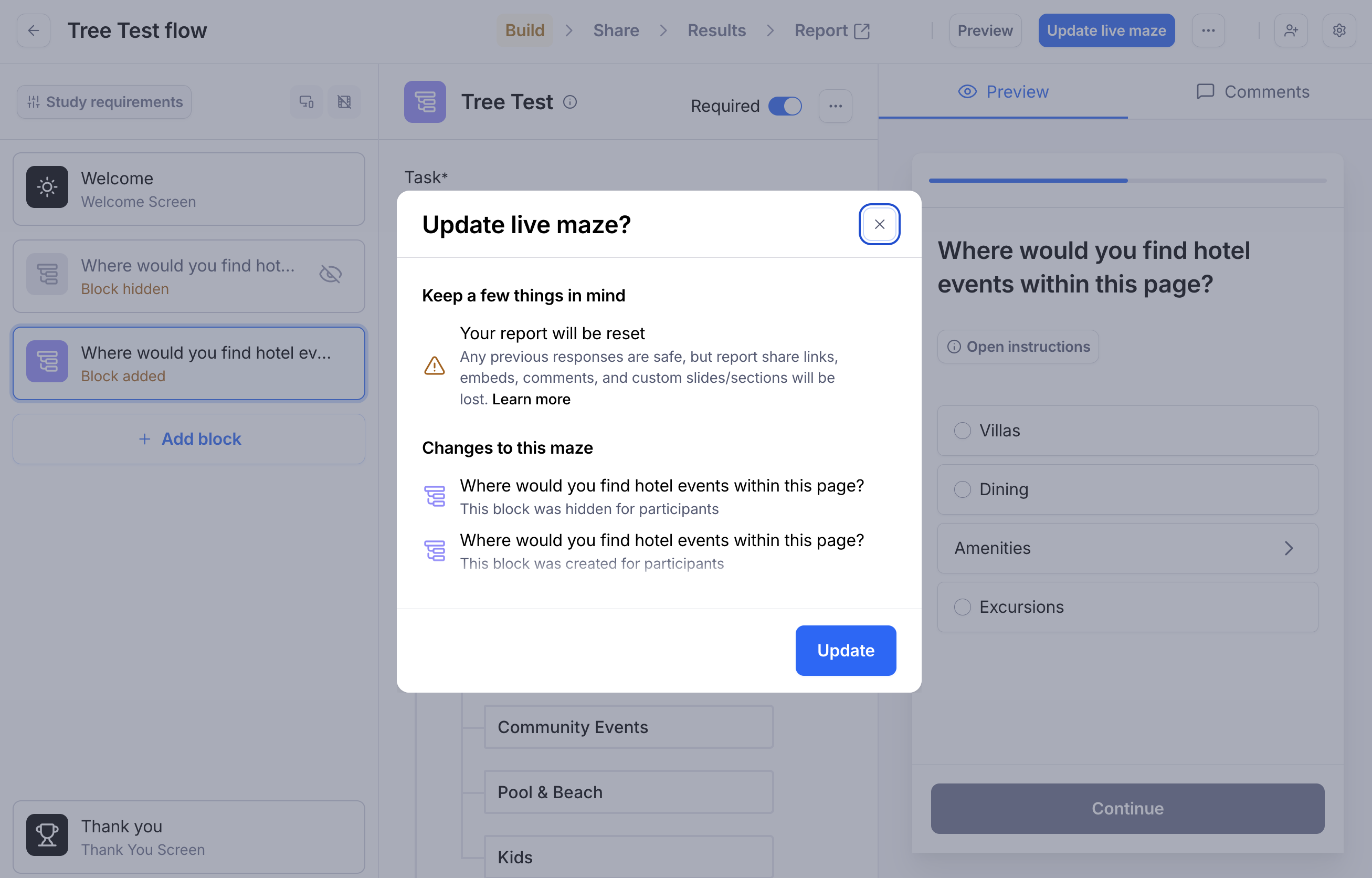Viewport: 1372px width, 878px height.
Task: Open the Learn more link
Action: pyautogui.click(x=531, y=399)
